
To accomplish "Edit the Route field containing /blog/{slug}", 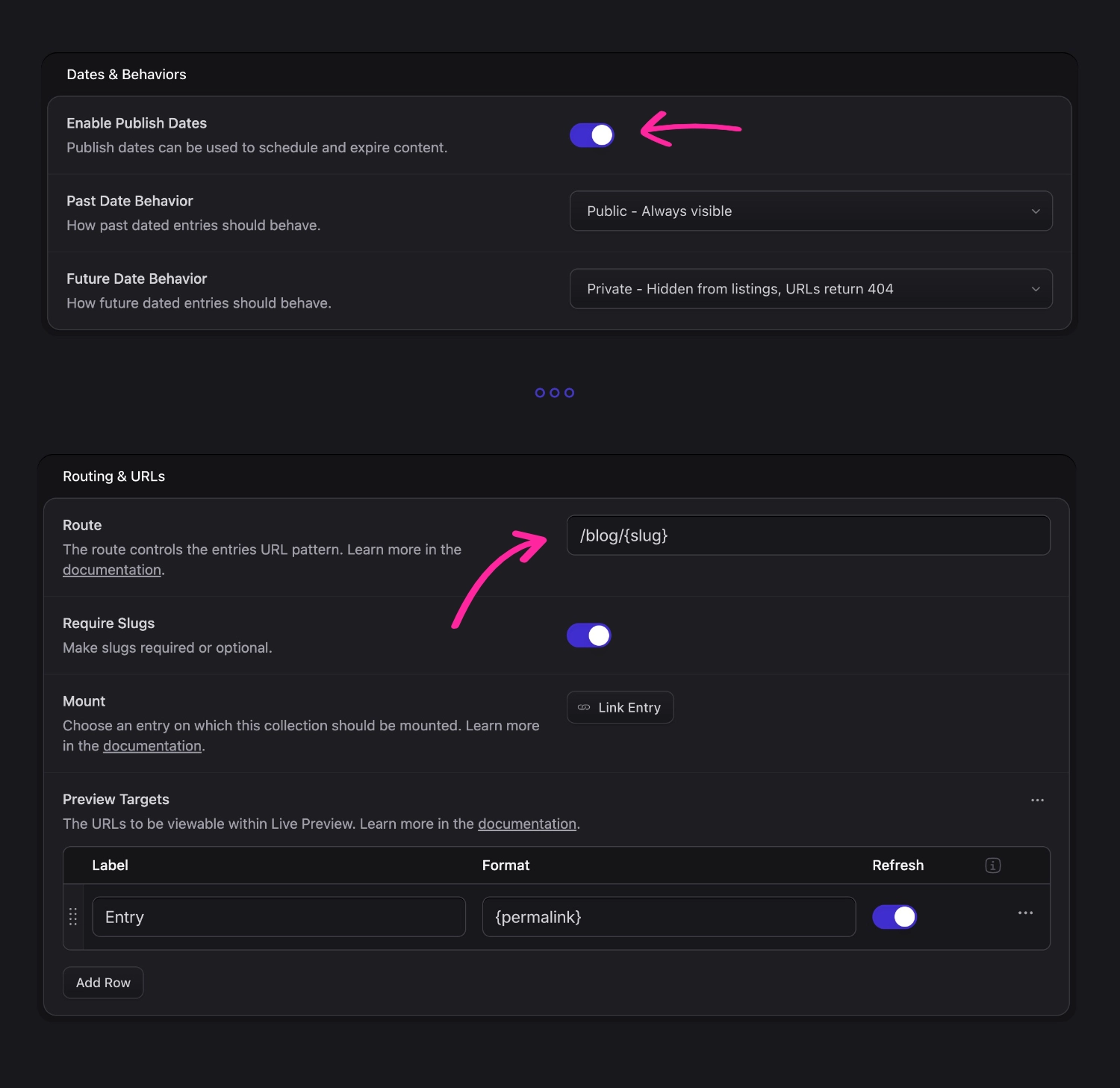I will [809, 535].
